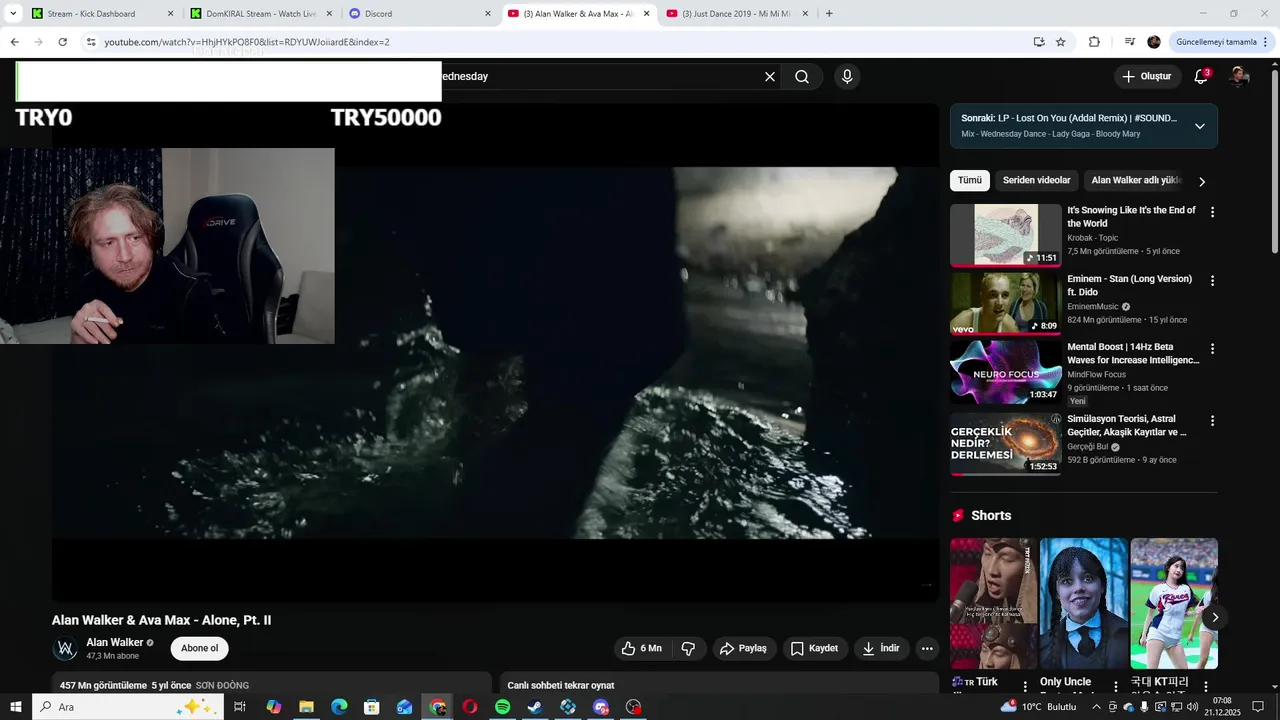Screen dimensions: 1280x720
Task: Open Alan Walker channel name link
Action: pos(115,643)
